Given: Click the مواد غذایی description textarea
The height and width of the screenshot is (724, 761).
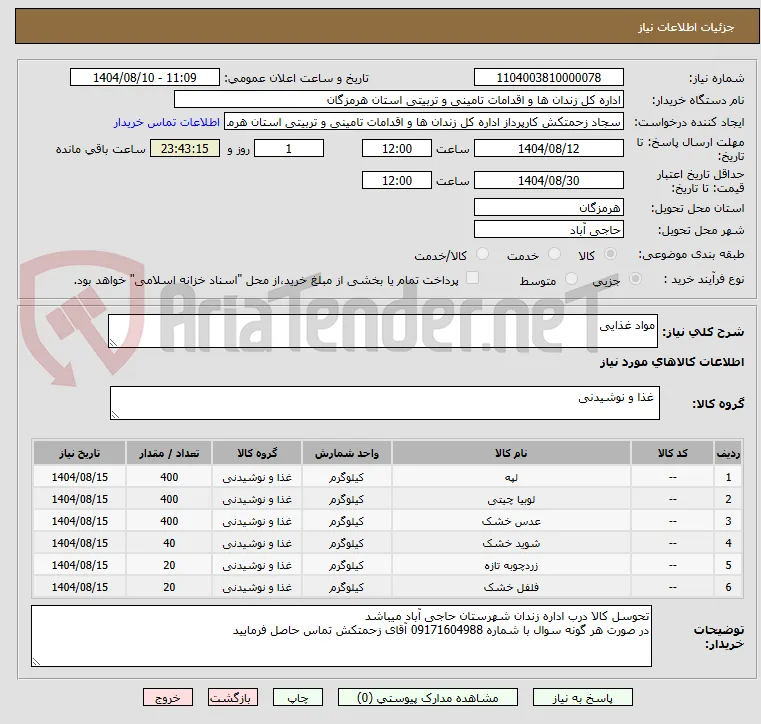Looking at the screenshot, I should 382,331.
